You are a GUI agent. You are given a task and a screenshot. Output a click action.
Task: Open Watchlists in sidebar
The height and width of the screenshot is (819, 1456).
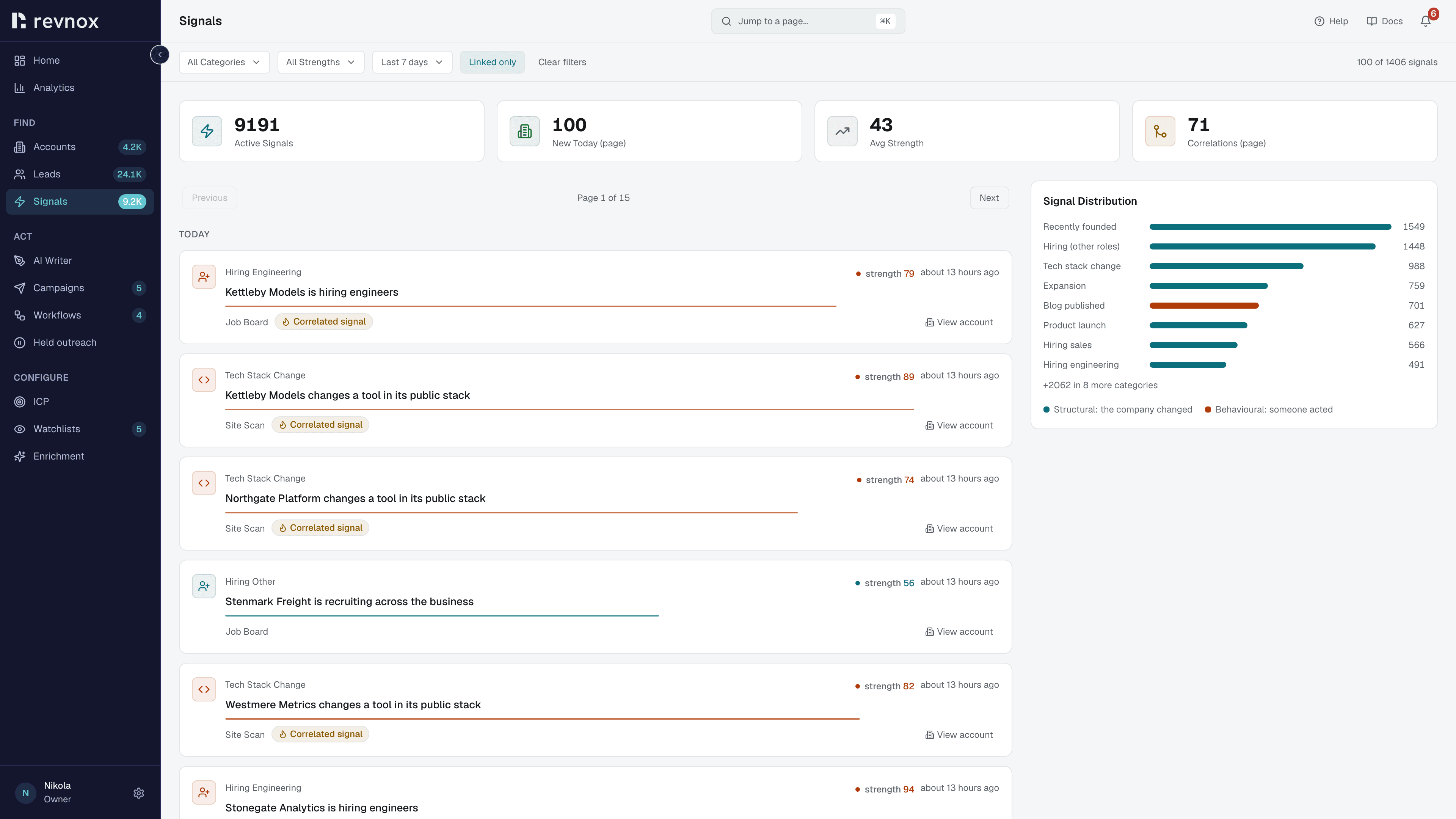click(80, 429)
